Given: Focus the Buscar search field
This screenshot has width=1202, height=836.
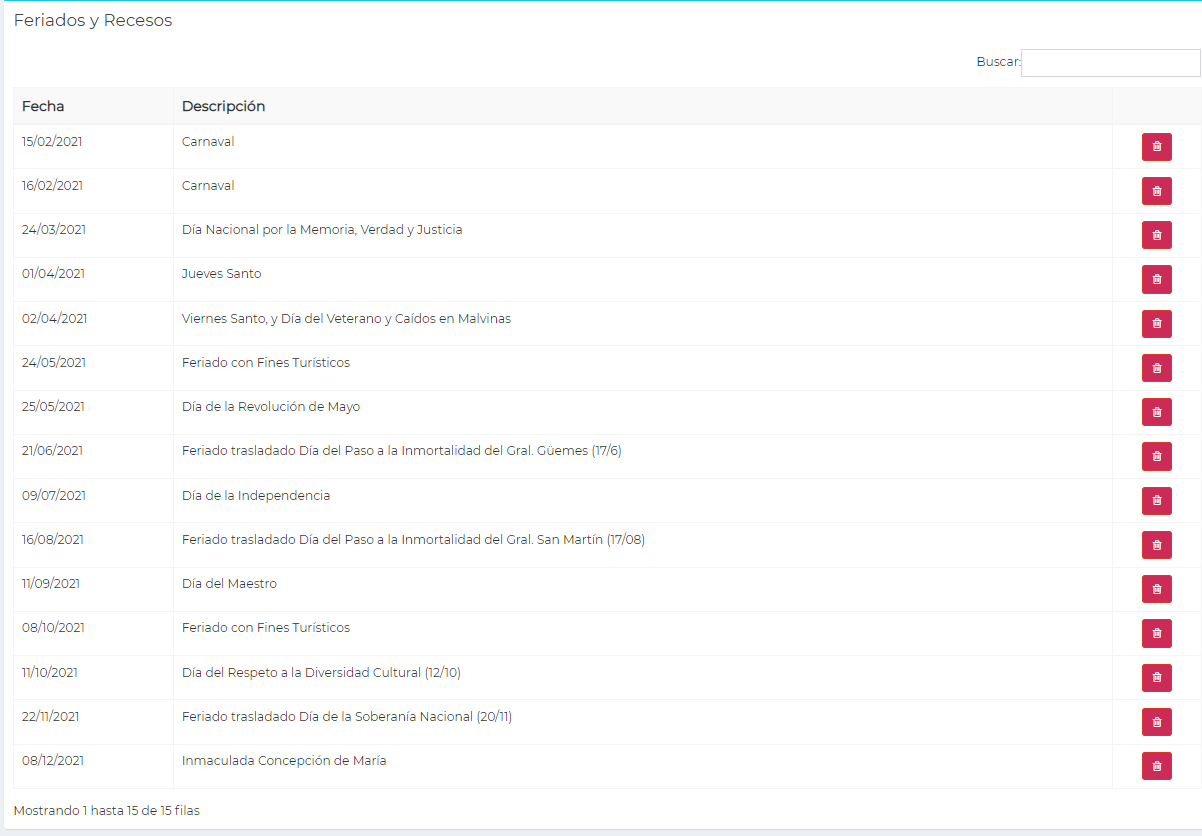Looking at the screenshot, I should [x=1110, y=63].
